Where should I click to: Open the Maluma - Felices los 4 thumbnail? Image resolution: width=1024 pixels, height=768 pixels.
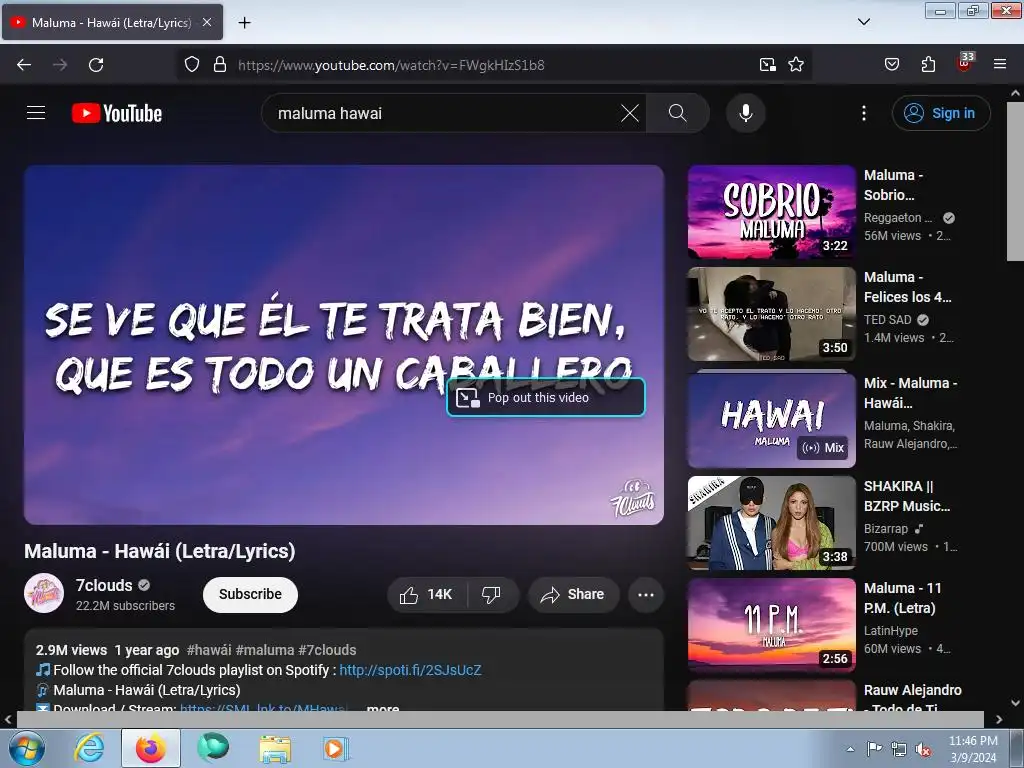point(771,313)
